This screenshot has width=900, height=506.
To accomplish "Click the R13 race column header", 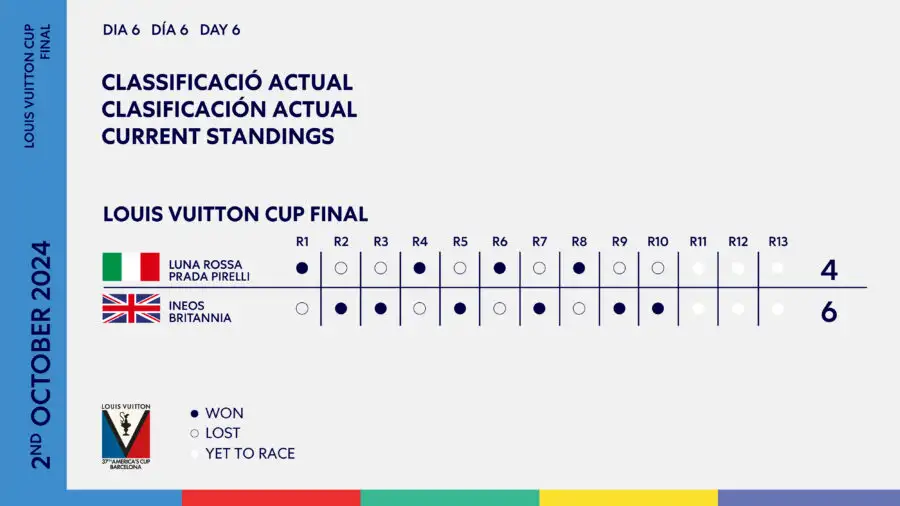I will pyautogui.click(x=778, y=242).
